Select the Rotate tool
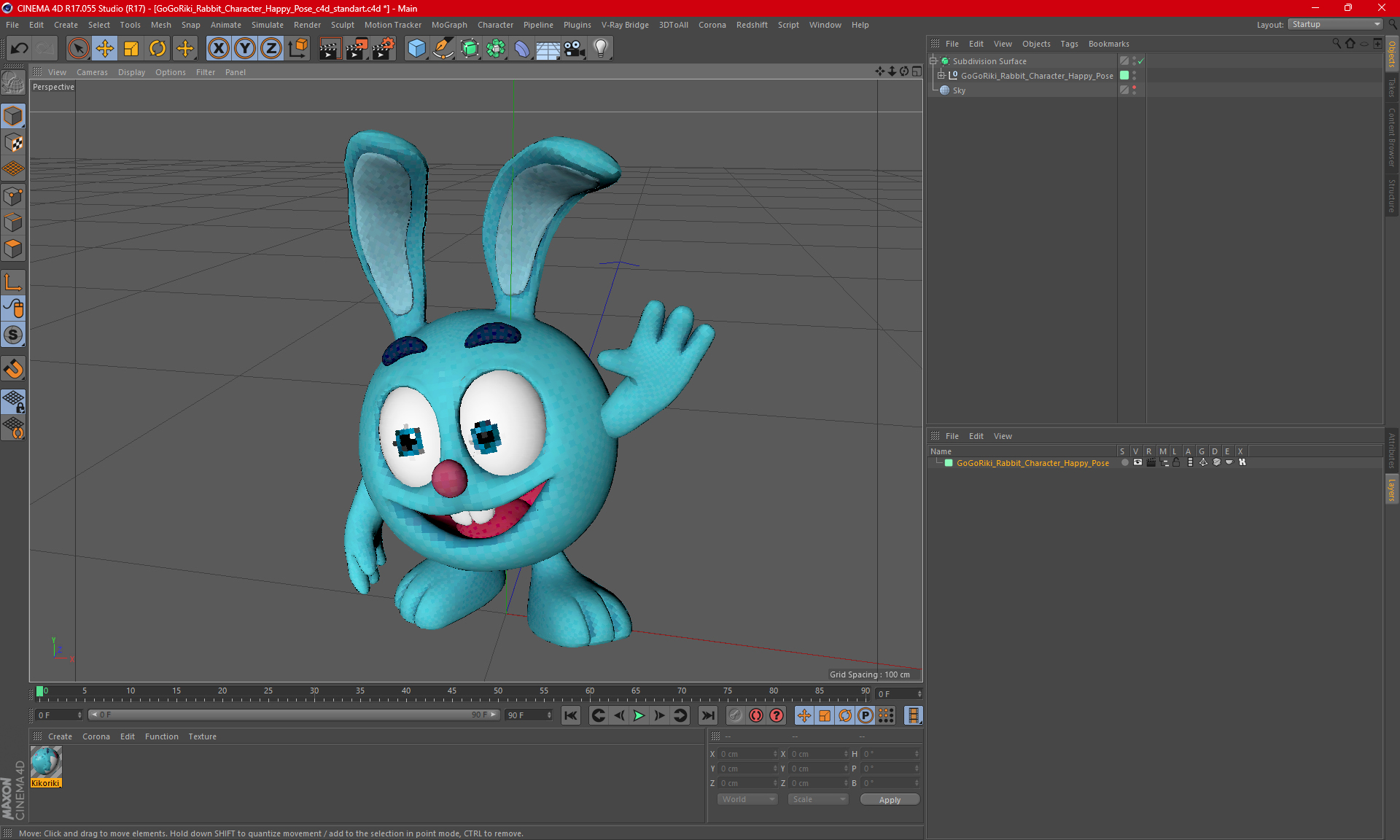Image resolution: width=1400 pixels, height=840 pixels. pos(157,49)
